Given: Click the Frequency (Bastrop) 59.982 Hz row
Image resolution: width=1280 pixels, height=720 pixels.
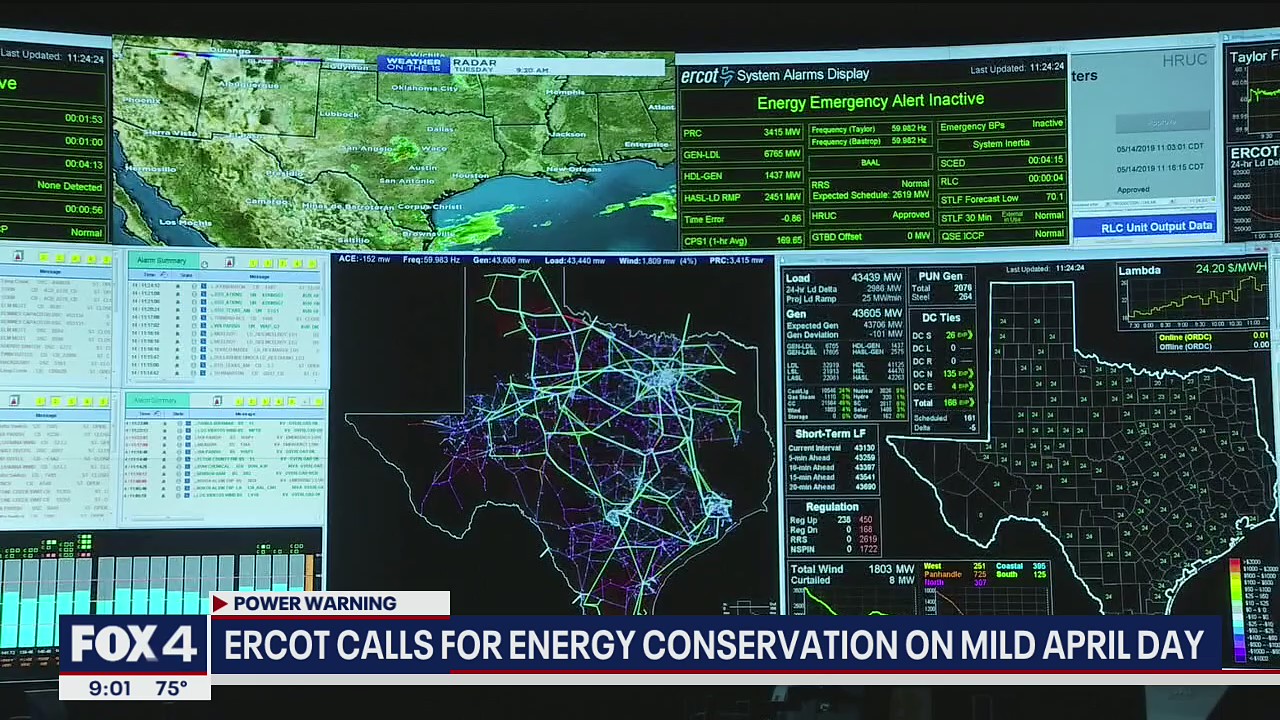Looking at the screenshot, I should click(871, 141).
